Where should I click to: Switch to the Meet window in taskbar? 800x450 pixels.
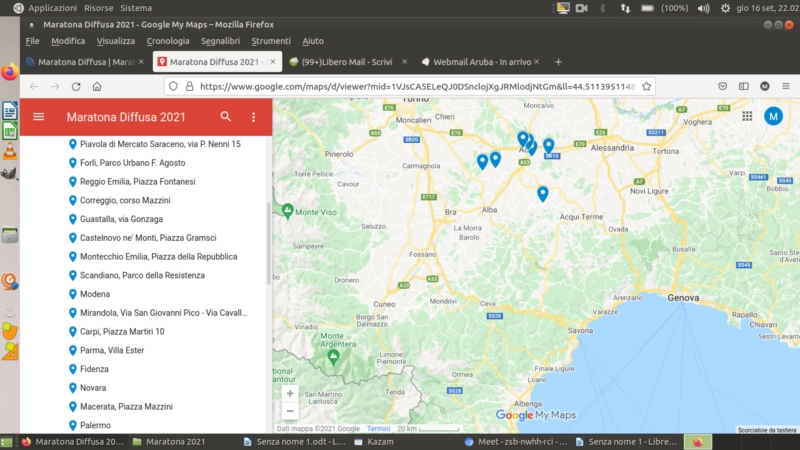516,442
